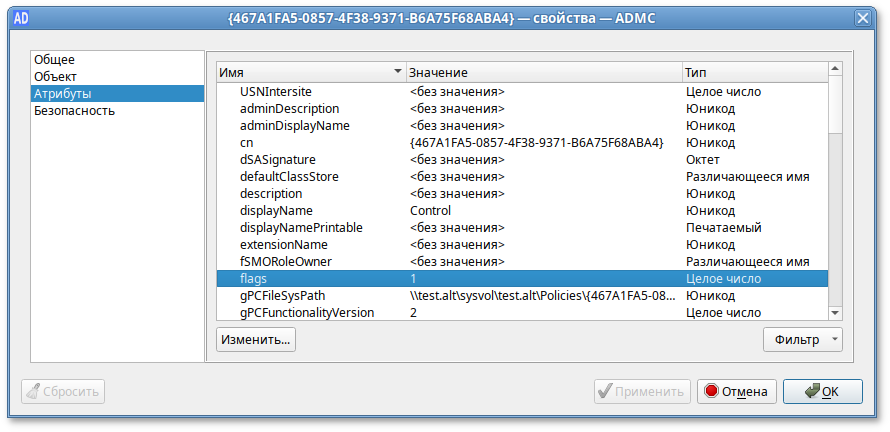Close the properties dialog window
This screenshot has height=432, width=890.
point(862,18)
